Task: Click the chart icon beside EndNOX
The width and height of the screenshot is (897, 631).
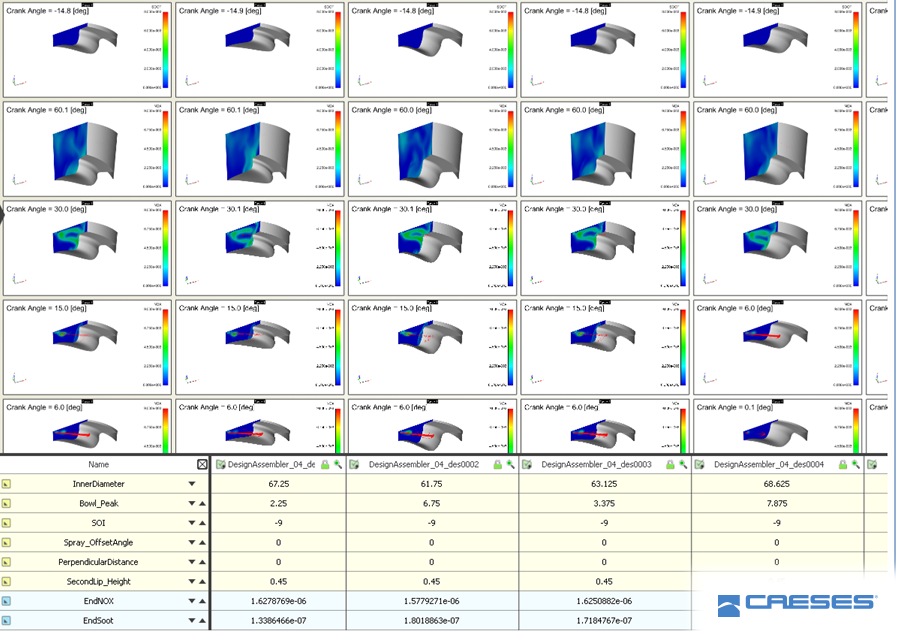Action: pos(8,601)
